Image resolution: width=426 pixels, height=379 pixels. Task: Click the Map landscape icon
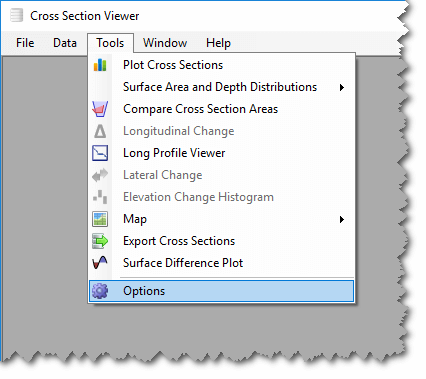[100, 219]
